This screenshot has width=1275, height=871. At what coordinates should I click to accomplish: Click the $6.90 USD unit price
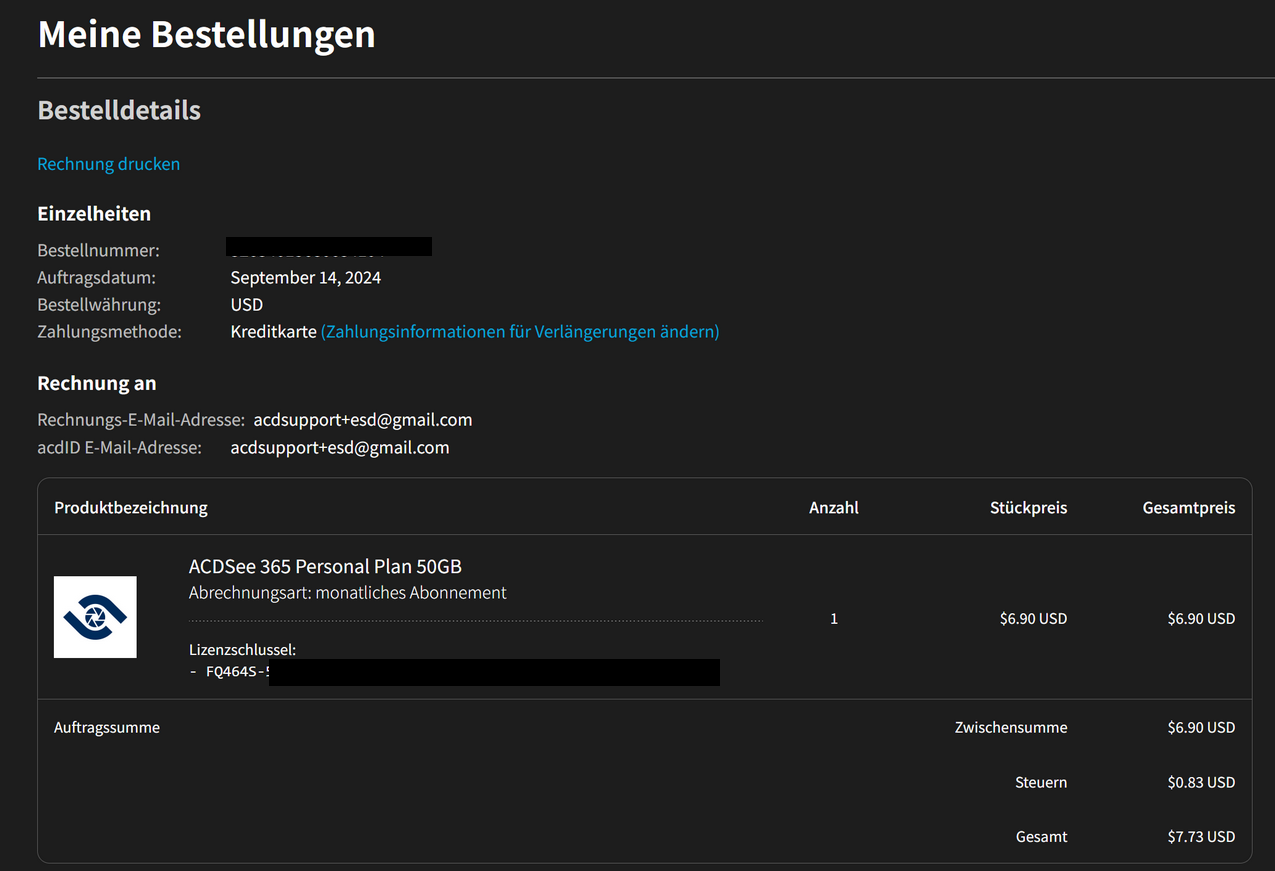pos(1034,619)
